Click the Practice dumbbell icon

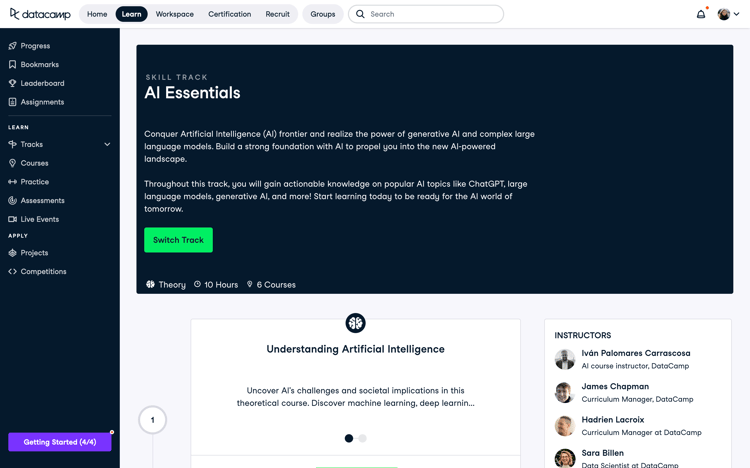(12, 182)
